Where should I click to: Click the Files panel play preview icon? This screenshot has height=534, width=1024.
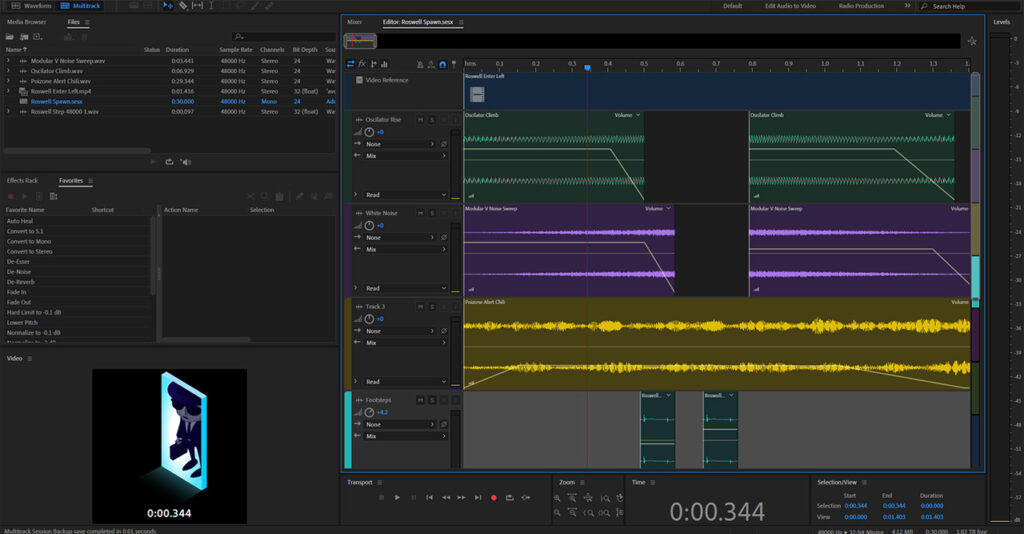click(153, 162)
